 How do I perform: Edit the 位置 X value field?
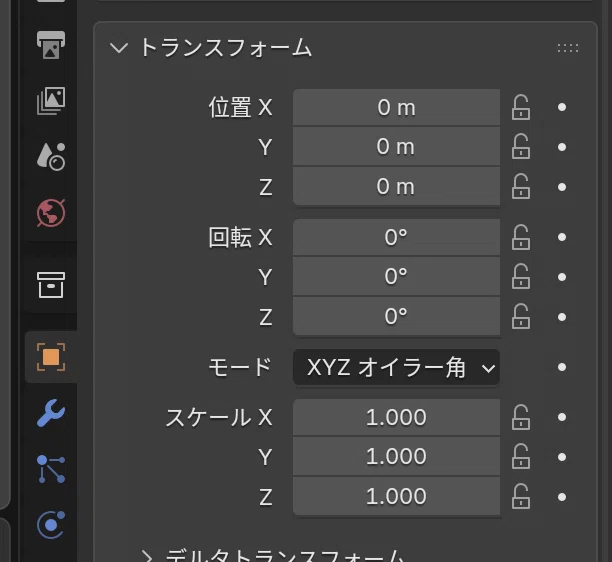pyautogui.click(x=396, y=107)
